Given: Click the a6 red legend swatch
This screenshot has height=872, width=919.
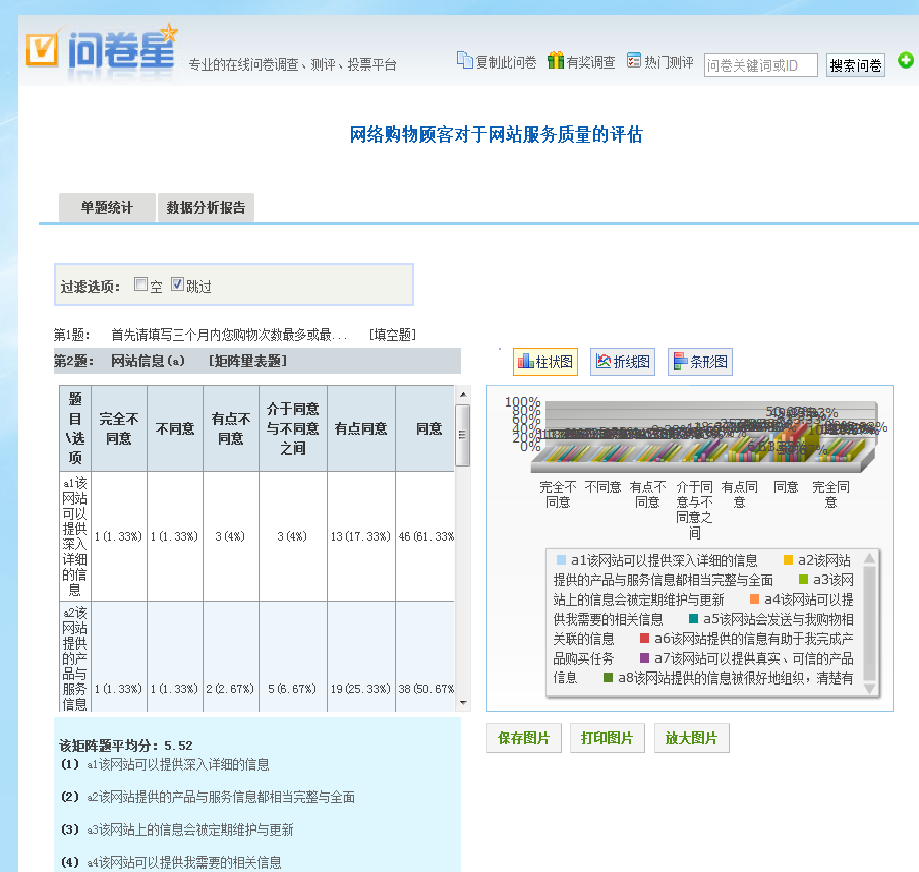Looking at the screenshot, I should click(644, 638).
